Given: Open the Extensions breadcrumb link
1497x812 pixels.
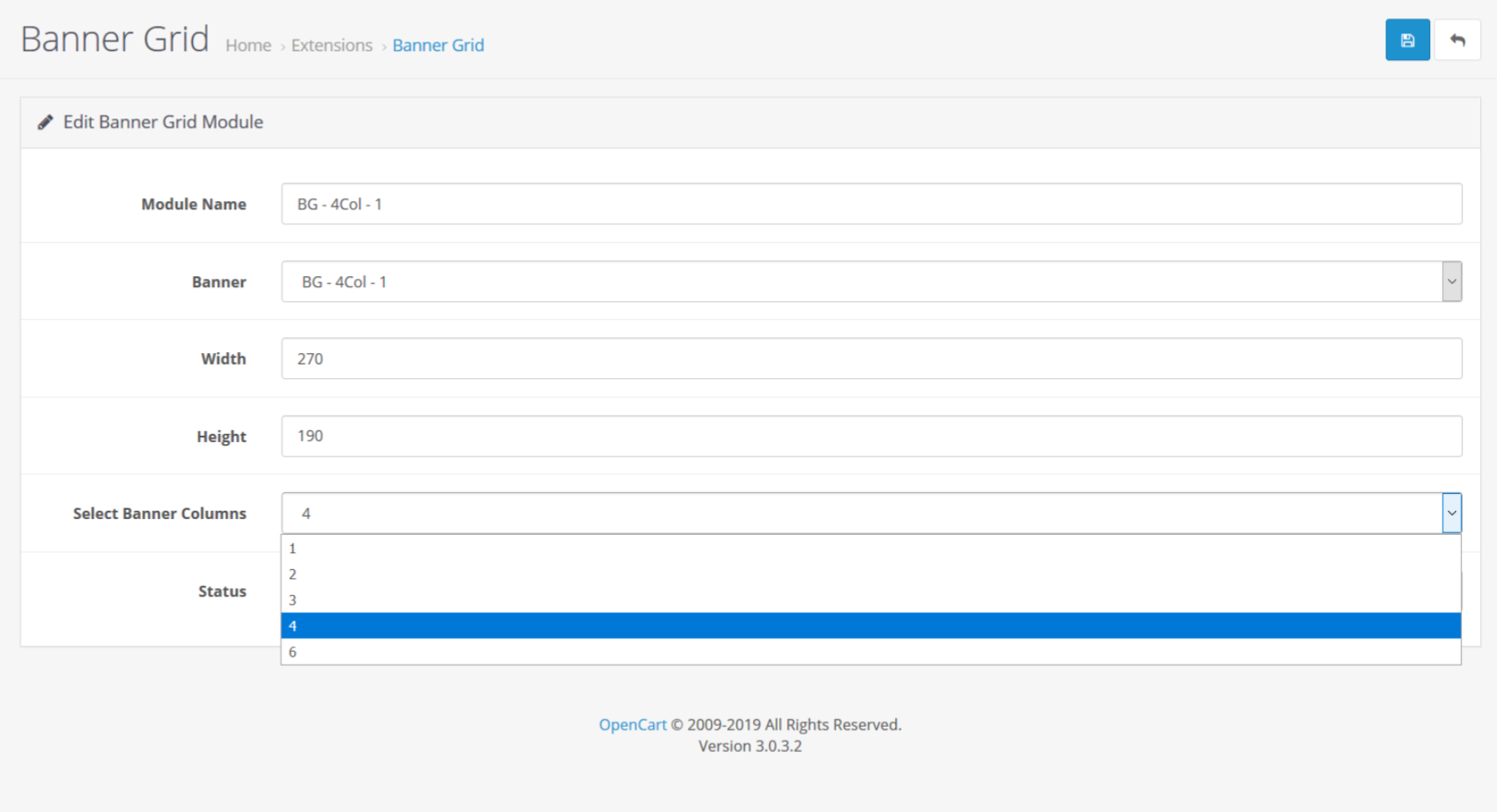Looking at the screenshot, I should tap(331, 45).
